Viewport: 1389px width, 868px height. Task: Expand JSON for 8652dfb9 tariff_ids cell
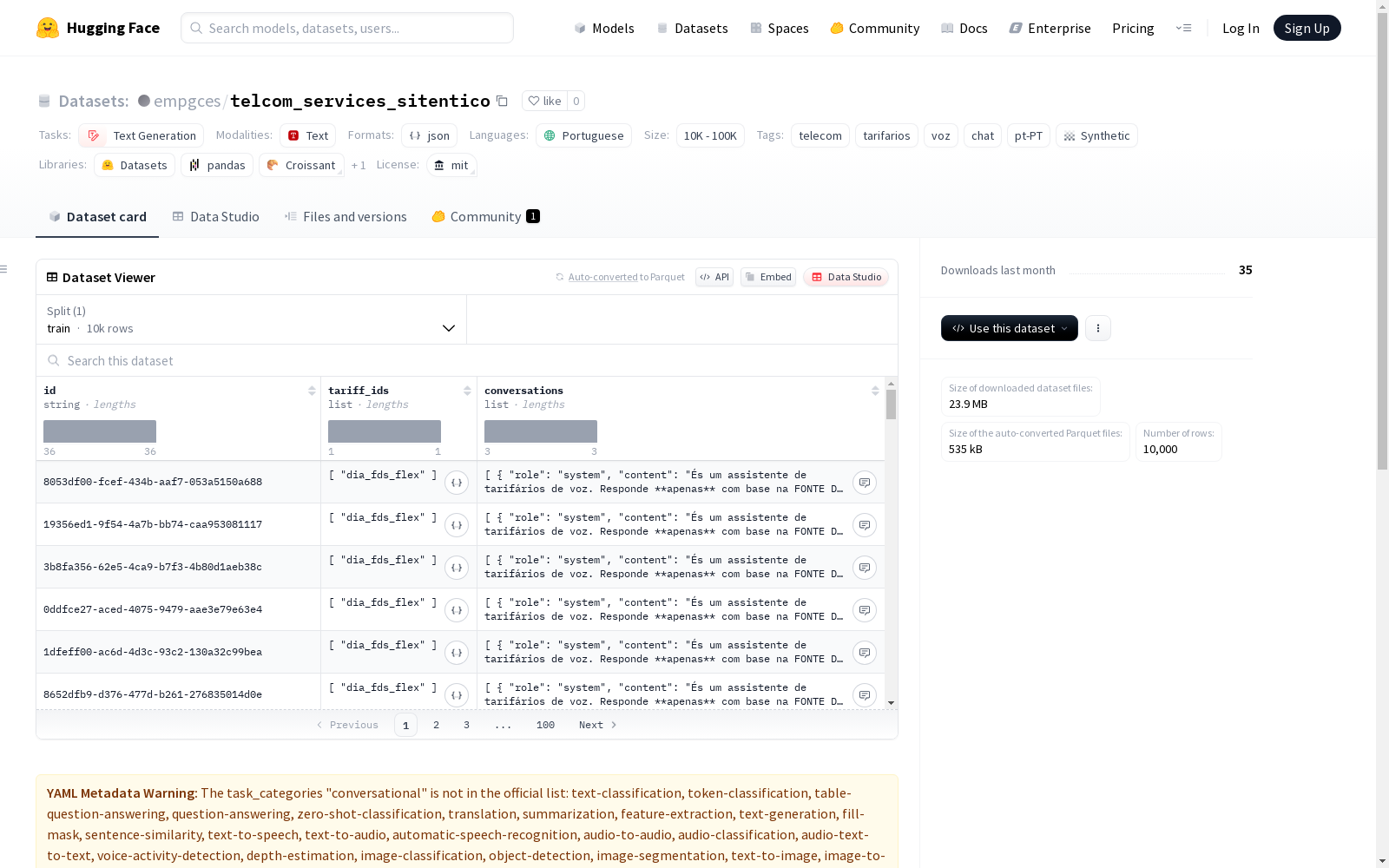click(457, 695)
